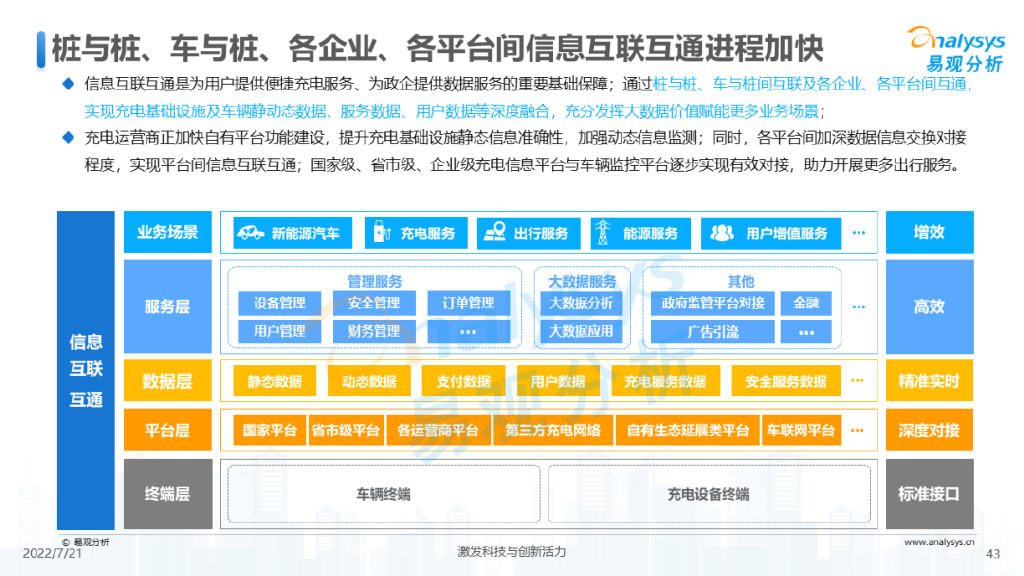Select the 终端层 layer label
Viewport: 1024px width, 576px height.
[x=168, y=494]
